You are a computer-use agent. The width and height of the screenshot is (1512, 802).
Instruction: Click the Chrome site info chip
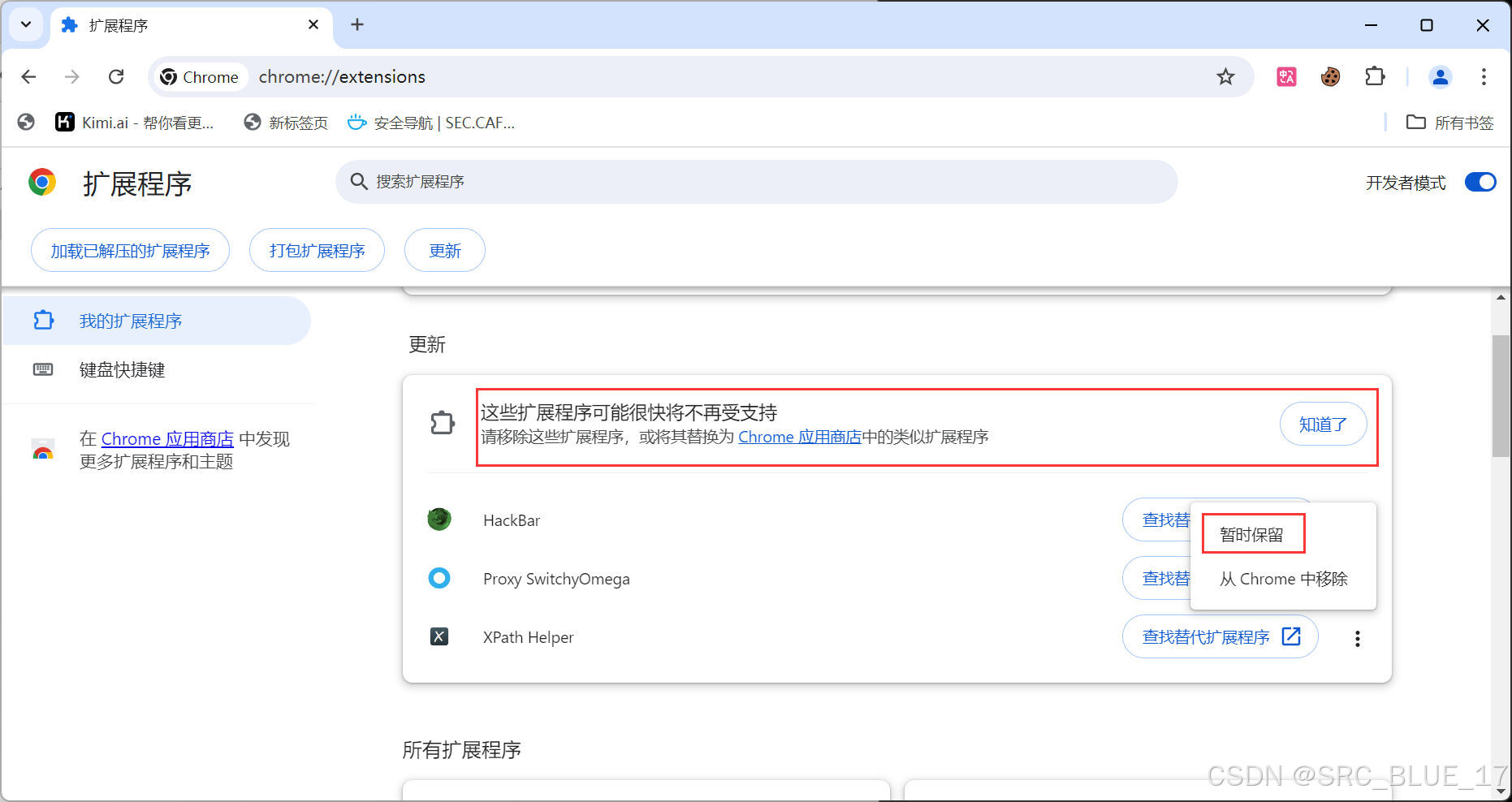tap(200, 77)
